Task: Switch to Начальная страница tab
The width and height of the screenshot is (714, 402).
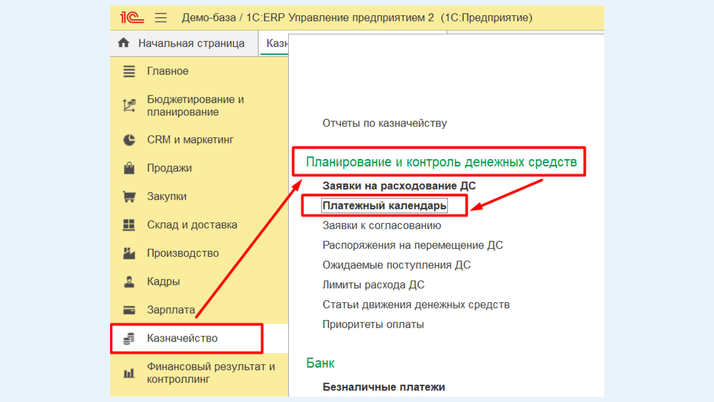Action: click(184, 43)
